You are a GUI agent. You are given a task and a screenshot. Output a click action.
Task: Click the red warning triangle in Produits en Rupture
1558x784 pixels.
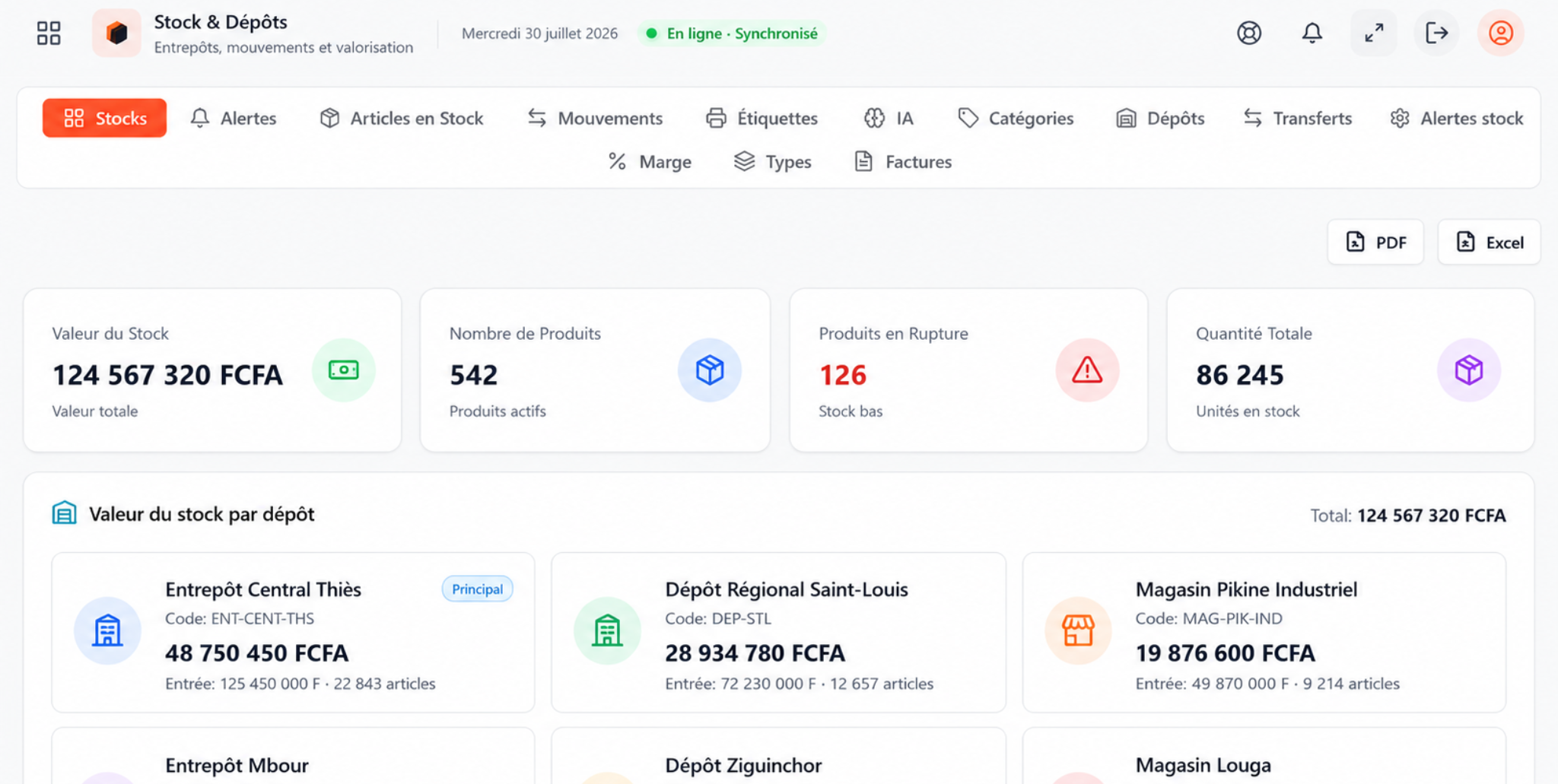click(1087, 370)
